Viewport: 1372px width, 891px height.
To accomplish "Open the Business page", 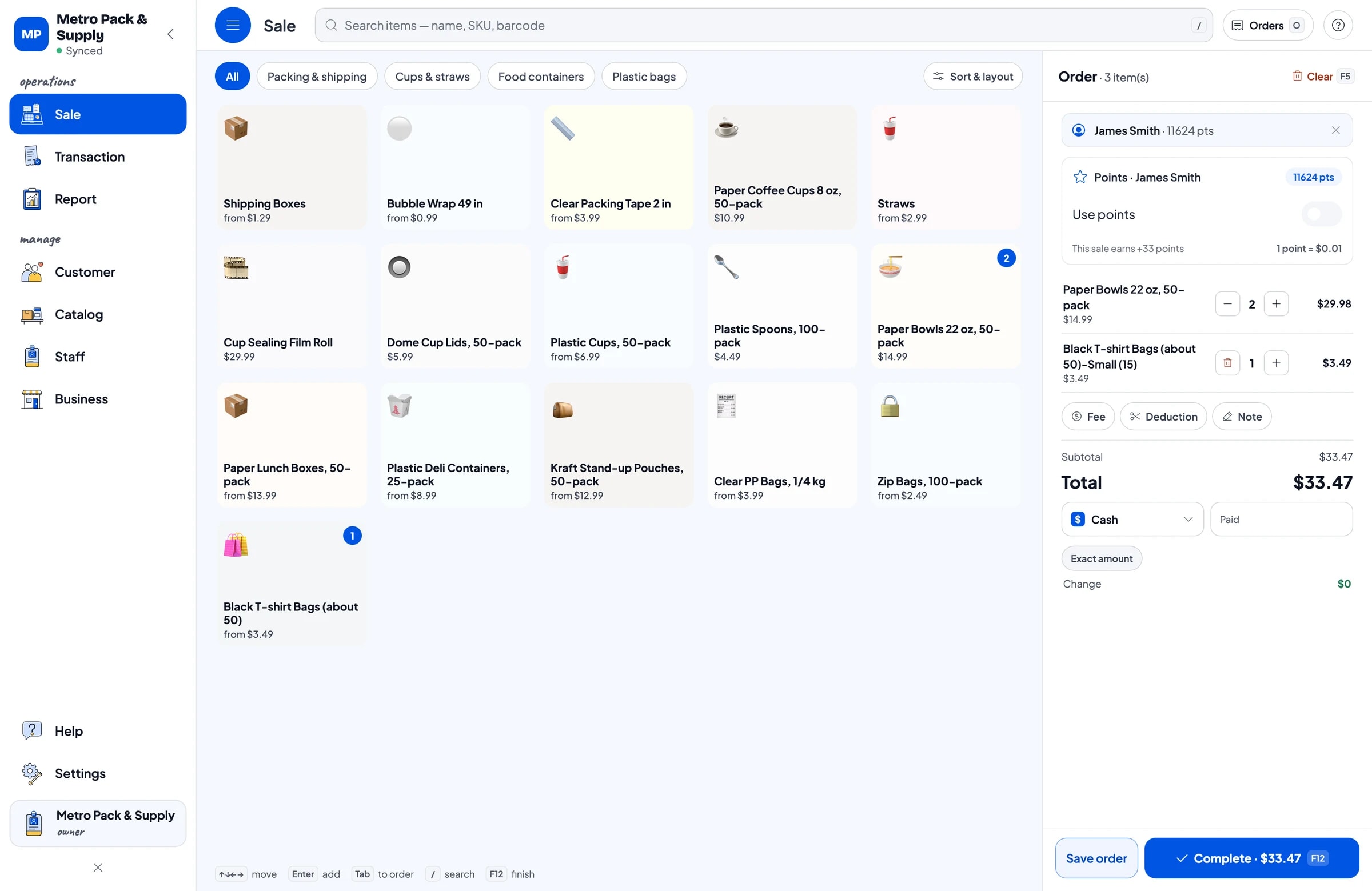I will point(98,399).
